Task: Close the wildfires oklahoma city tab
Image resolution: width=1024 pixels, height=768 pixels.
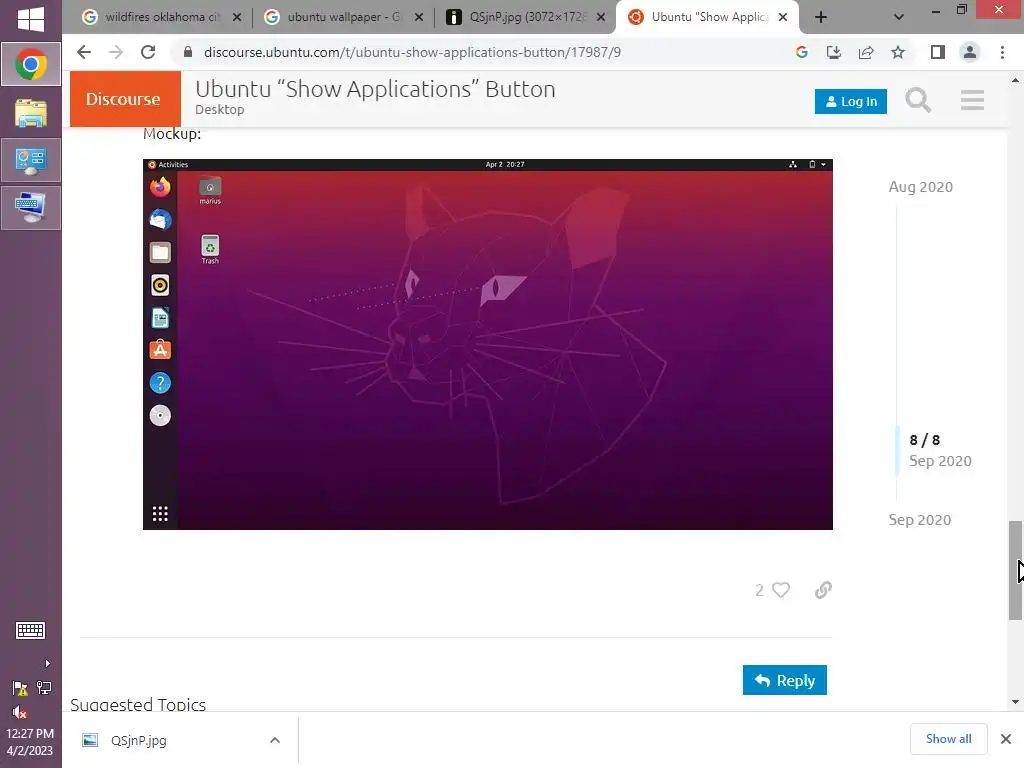Action: (x=237, y=17)
